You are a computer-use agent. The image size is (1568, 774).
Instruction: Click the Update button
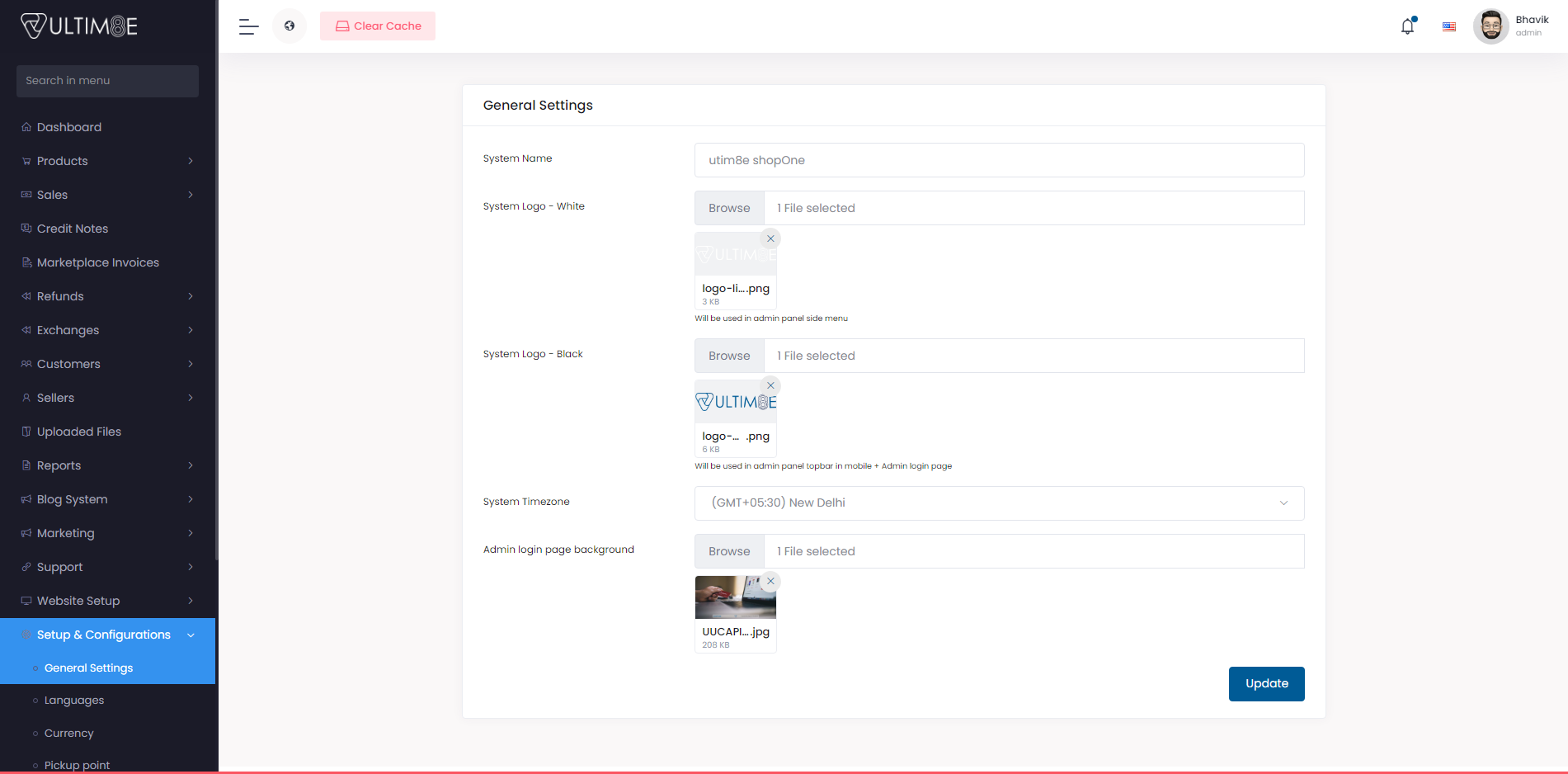point(1266,684)
